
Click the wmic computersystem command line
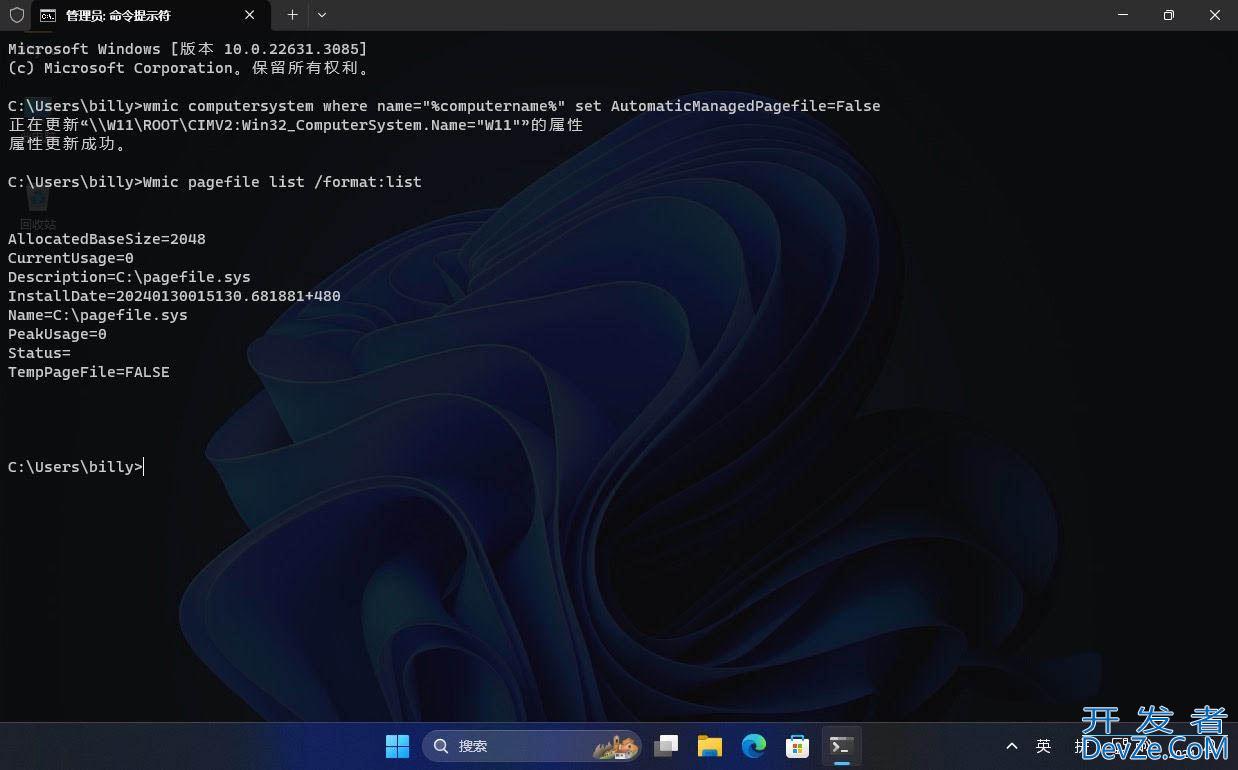[x=444, y=106]
